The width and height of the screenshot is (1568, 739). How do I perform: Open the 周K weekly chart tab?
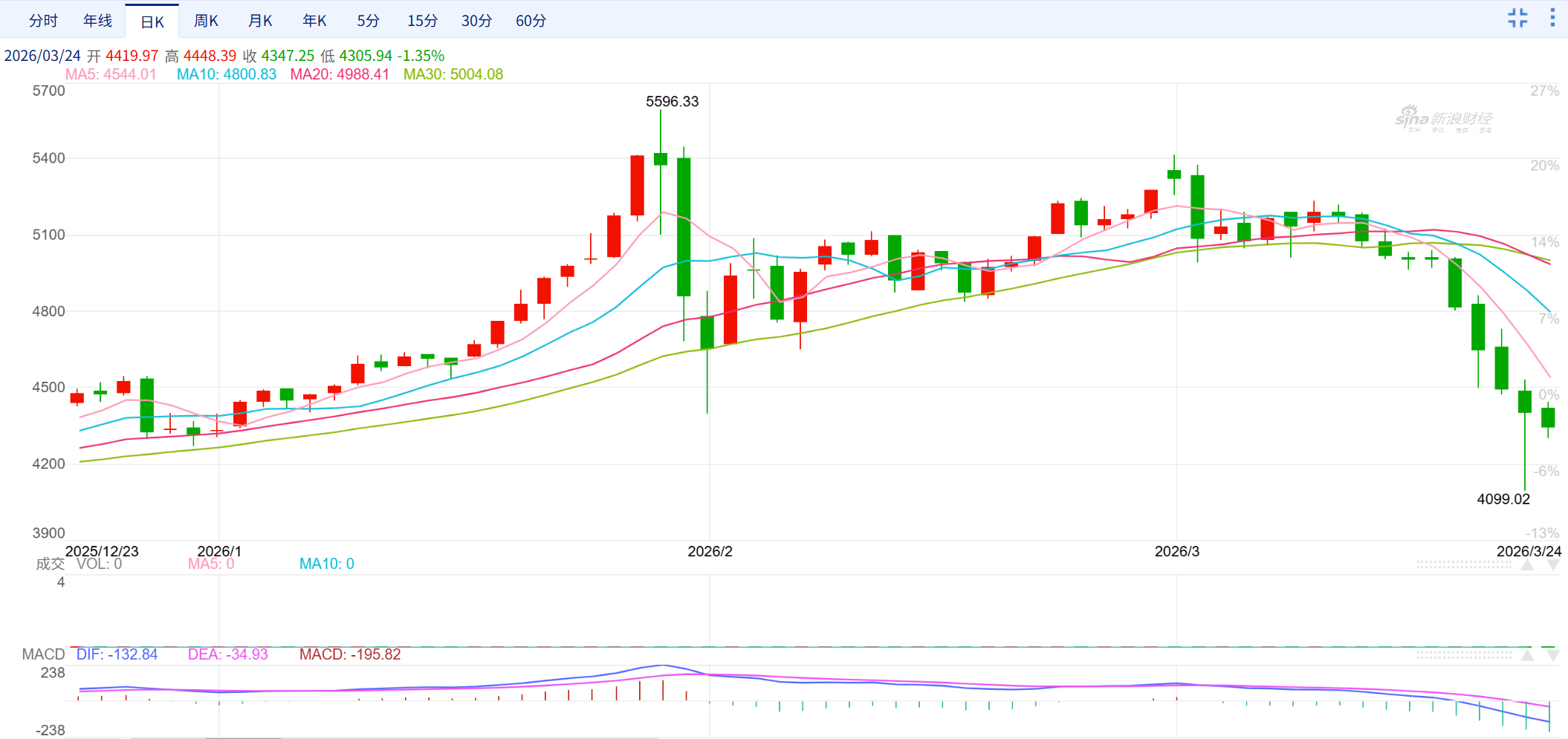tap(206, 21)
